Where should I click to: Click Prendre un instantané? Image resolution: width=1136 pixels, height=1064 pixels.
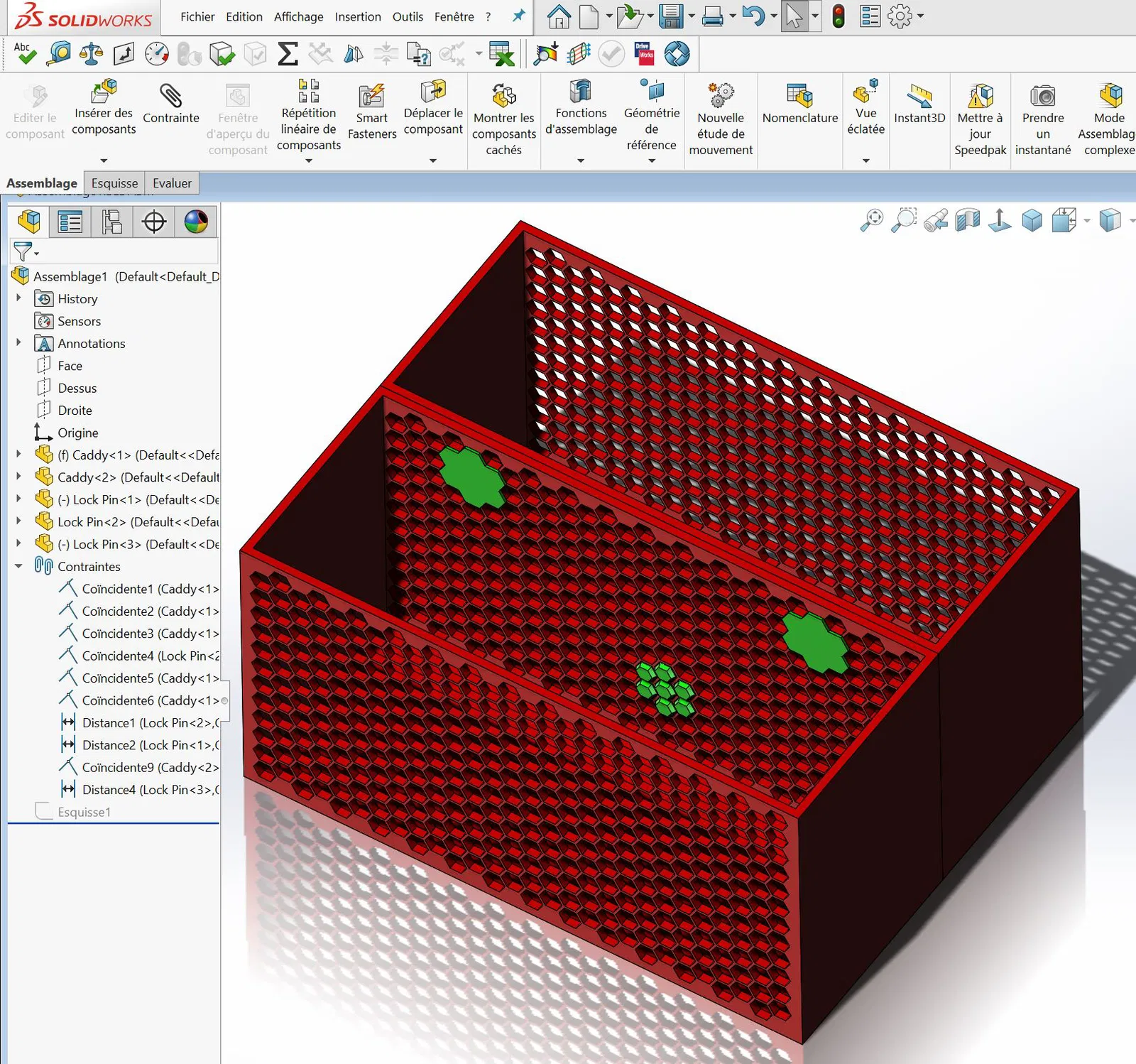point(1043,119)
